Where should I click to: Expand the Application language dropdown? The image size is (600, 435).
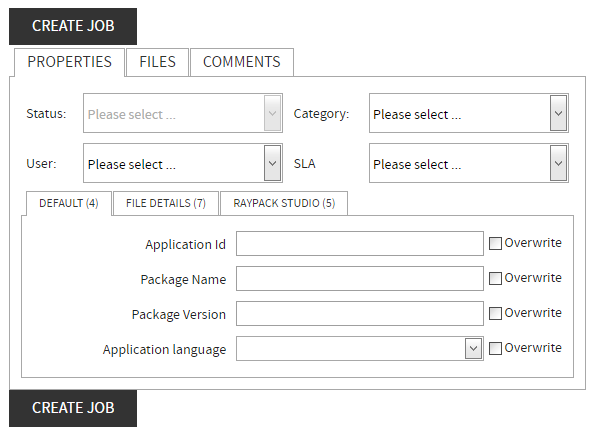(360, 349)
